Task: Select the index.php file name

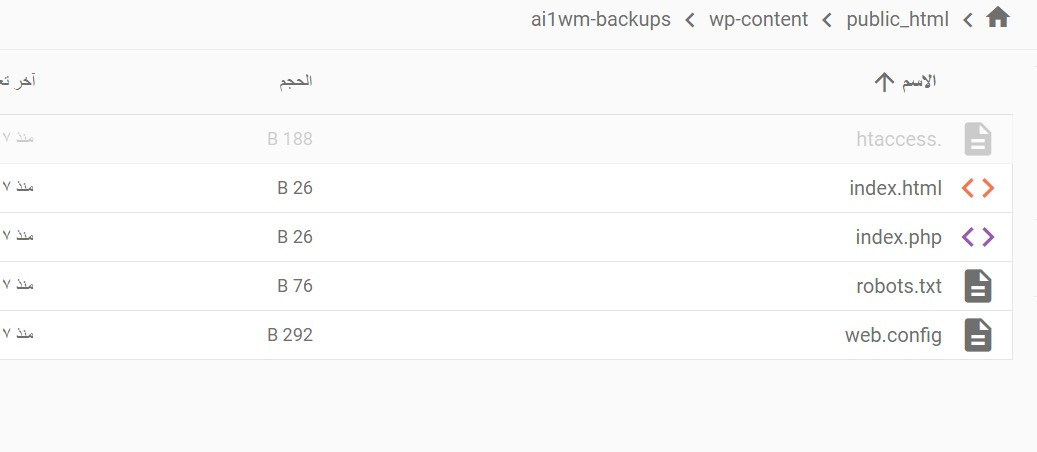Action: (x=898, y=237)
